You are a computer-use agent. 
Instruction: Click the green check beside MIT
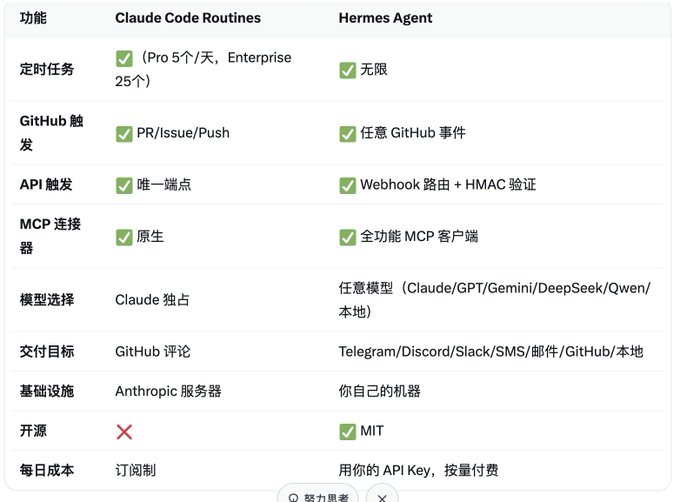pos(347,432)
